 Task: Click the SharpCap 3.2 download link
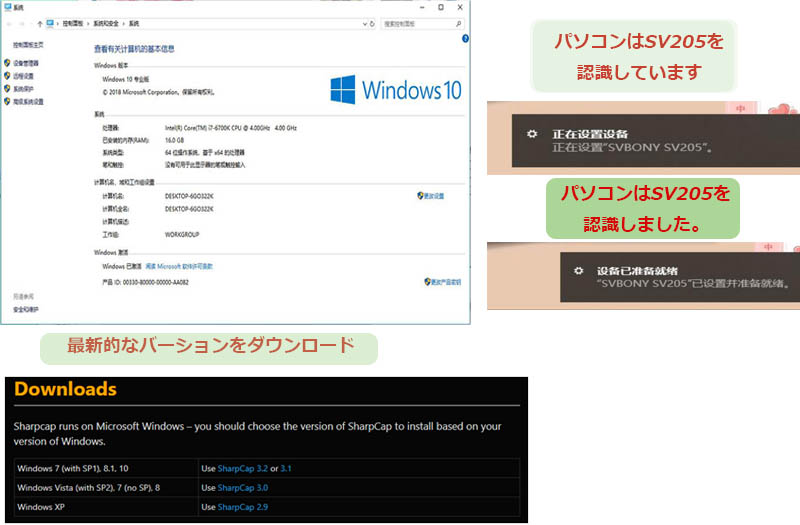tap(246, 467)
